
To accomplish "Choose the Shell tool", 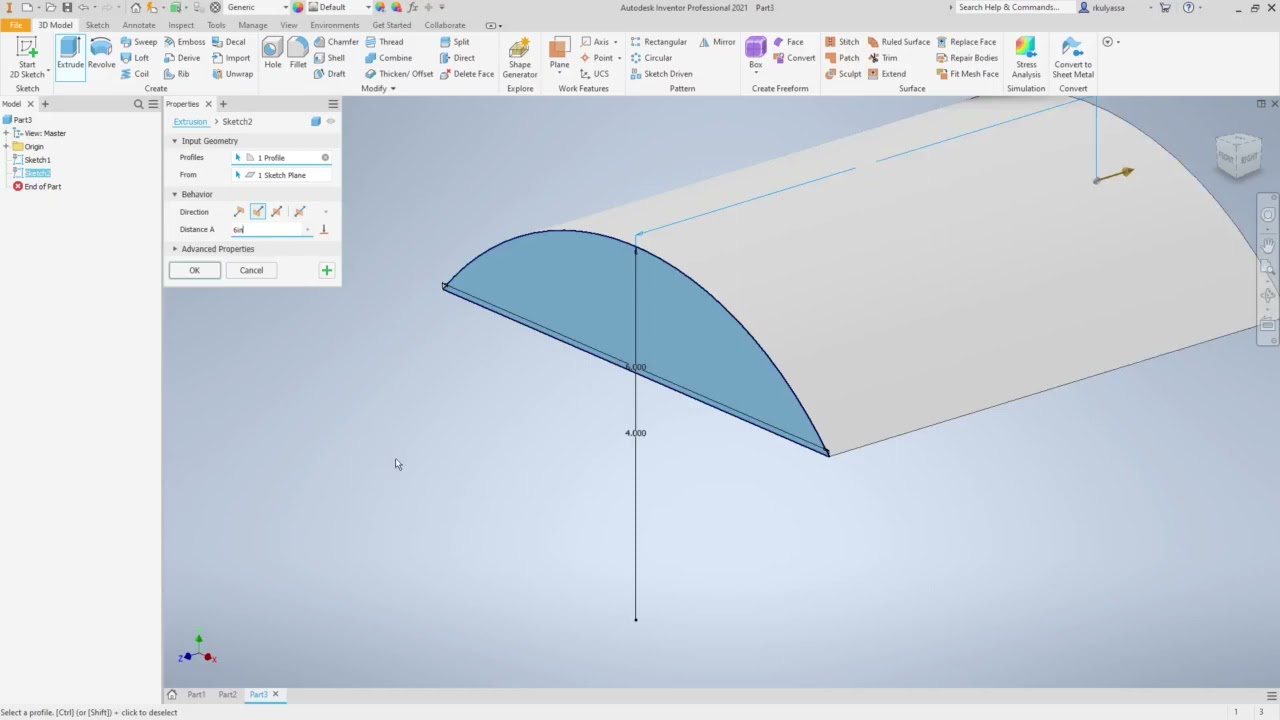I will [329, 58].
